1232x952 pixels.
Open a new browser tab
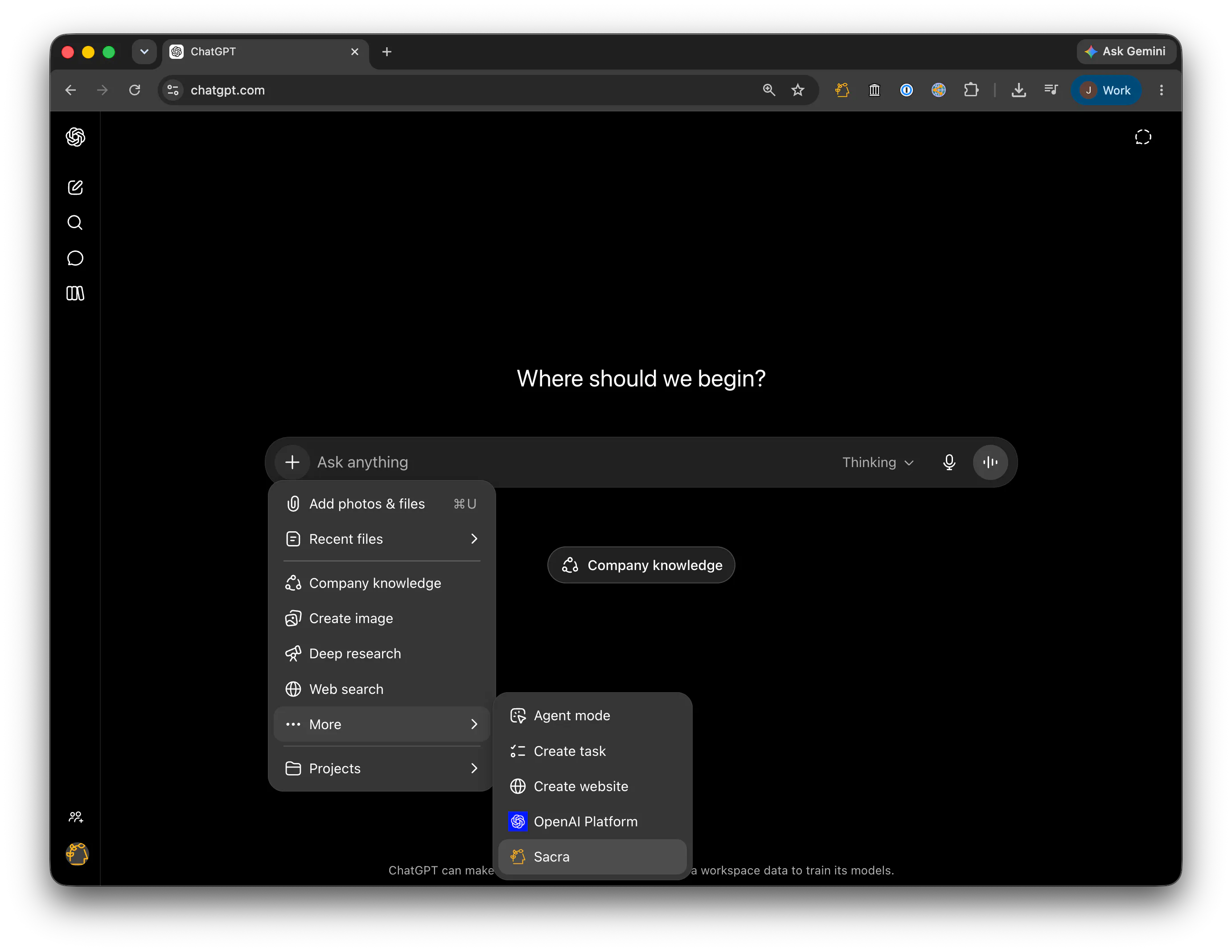387,52
